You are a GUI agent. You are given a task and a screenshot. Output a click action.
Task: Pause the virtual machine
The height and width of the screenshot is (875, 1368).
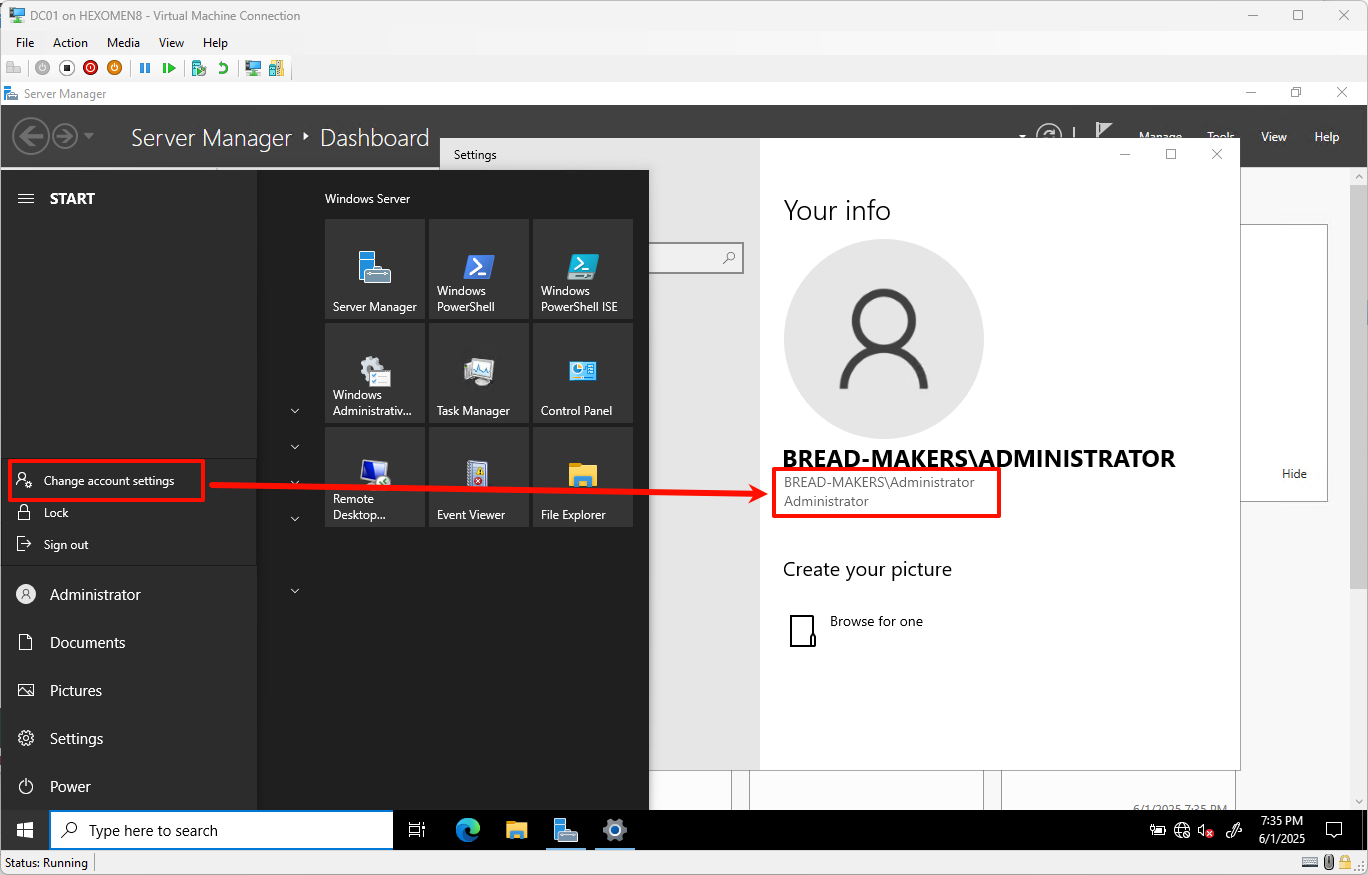click(145, 68)
